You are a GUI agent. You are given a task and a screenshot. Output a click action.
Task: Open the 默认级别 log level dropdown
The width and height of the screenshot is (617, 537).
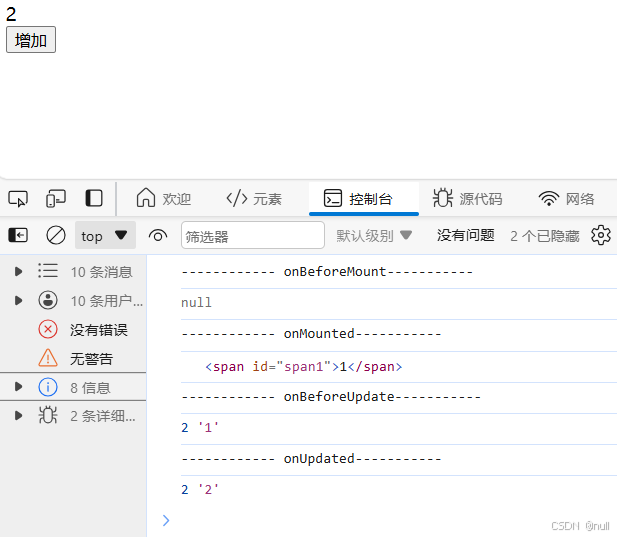pos(374,236)
